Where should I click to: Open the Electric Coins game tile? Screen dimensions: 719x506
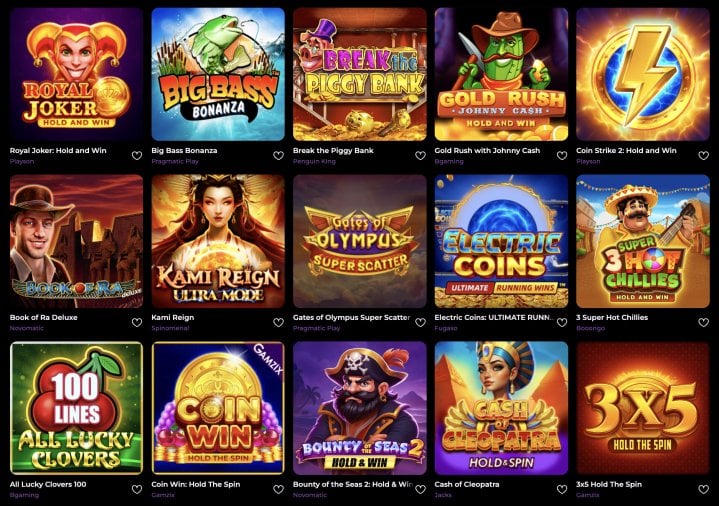pyautogui.click(x=501, y=241)
